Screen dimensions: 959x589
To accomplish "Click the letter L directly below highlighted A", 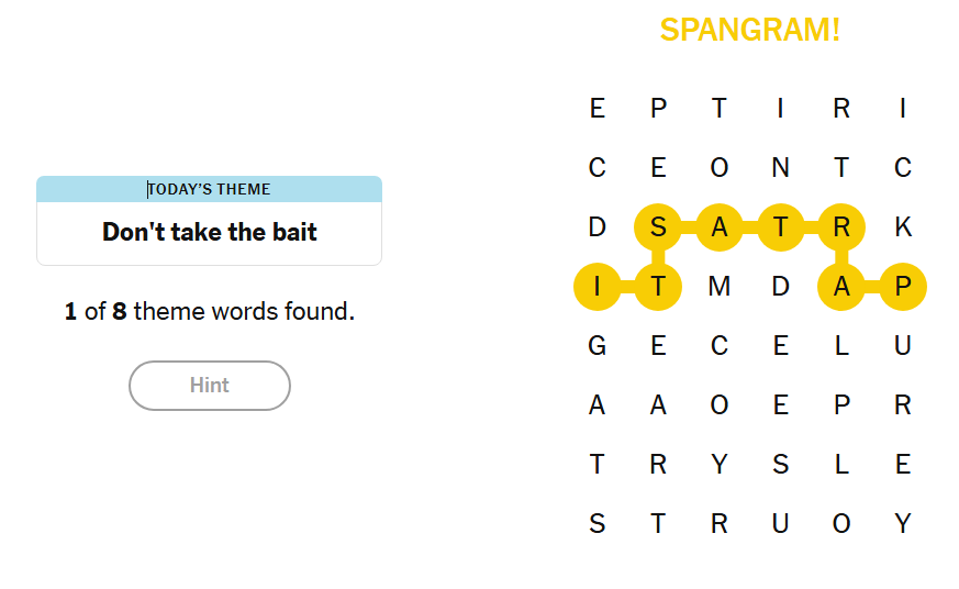I will 841,347.
